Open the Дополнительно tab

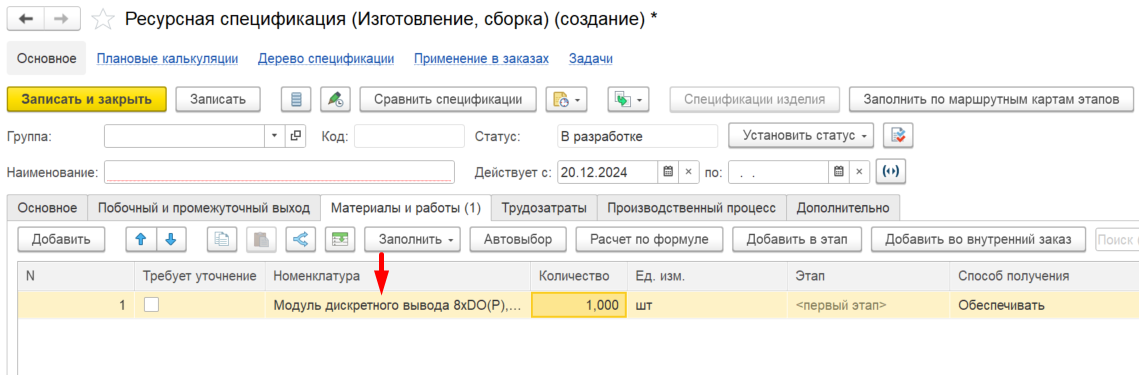click(843, 208)
